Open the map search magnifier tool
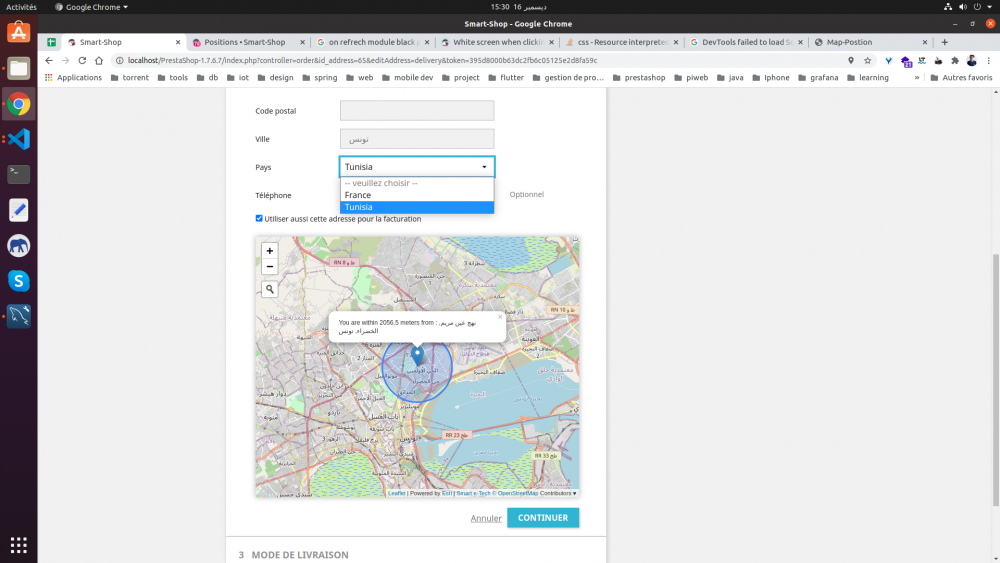 coord(269,289)
